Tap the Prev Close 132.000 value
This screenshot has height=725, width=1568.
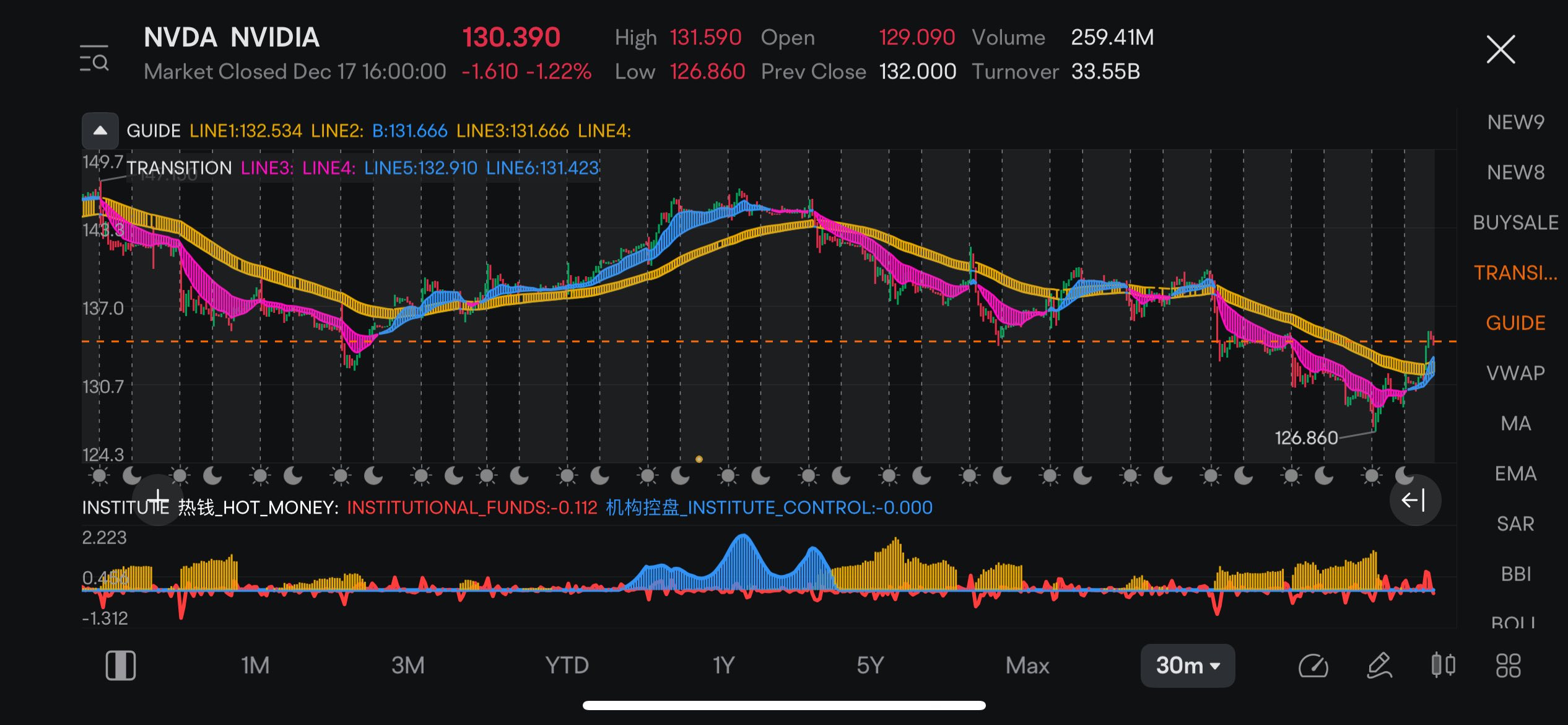(x=918, y=71)
